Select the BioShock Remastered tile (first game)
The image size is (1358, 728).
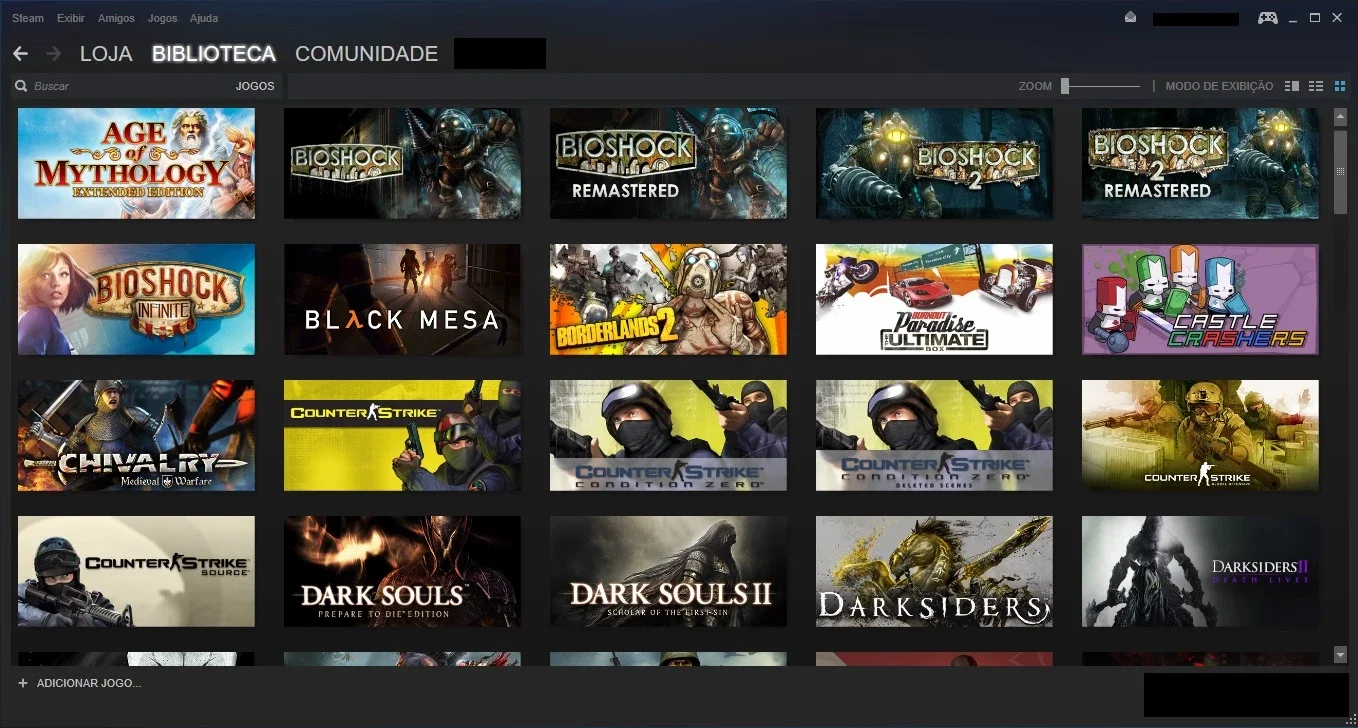click(668, 163)
